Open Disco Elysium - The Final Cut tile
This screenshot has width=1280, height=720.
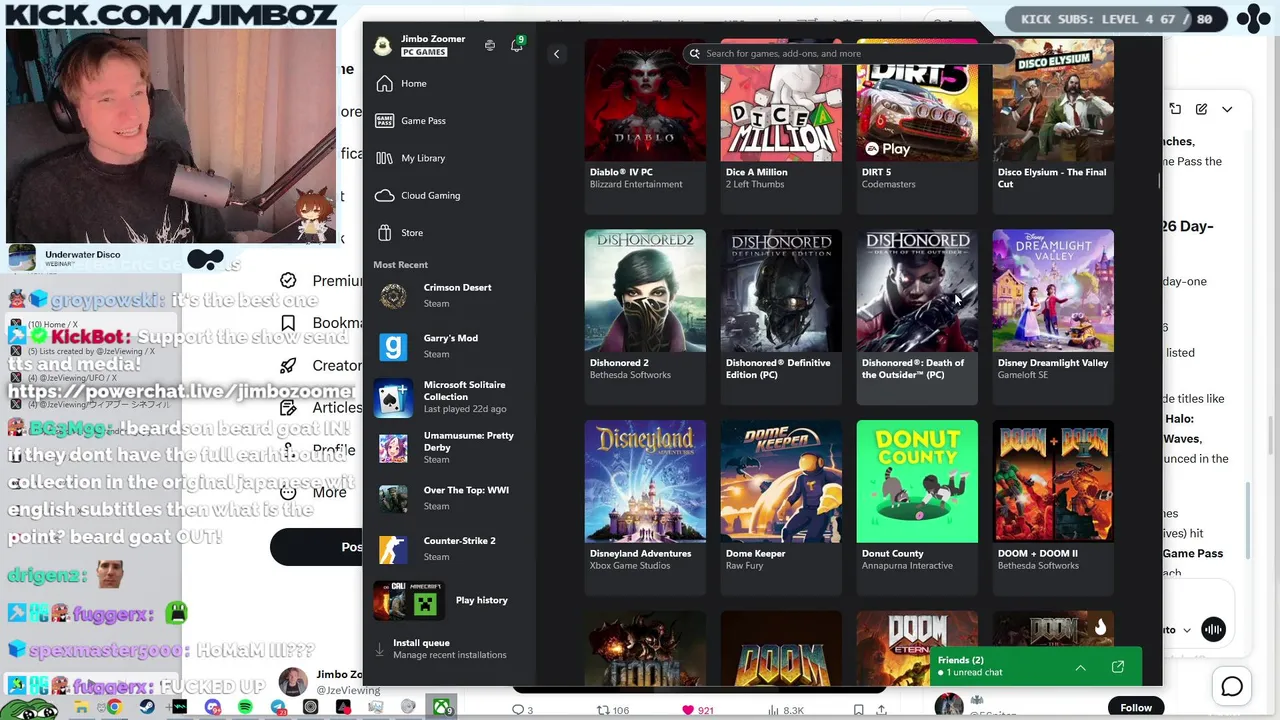pos(1053,126)
